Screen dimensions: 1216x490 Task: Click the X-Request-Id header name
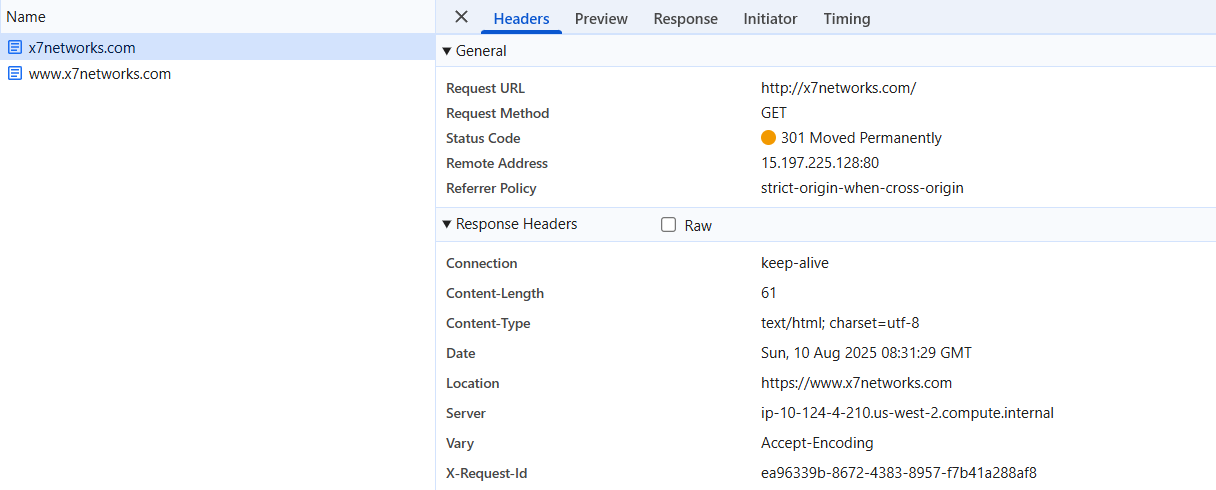click(x=486, y=473)
